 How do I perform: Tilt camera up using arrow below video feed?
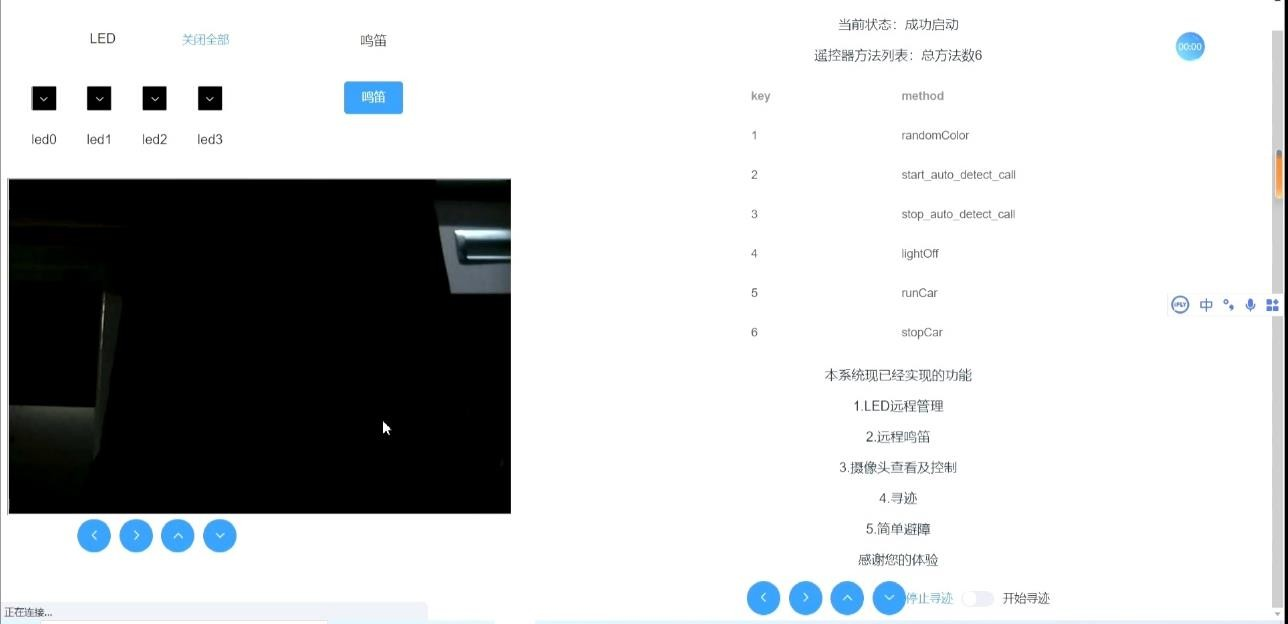(178, 536)
